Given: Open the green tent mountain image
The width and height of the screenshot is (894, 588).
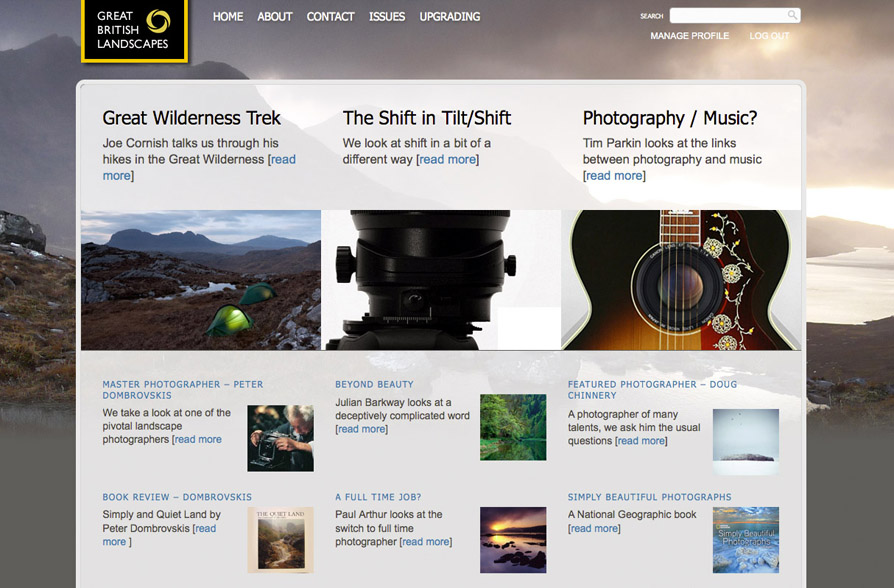Looking at the screenshot, I should click(201, 280).
